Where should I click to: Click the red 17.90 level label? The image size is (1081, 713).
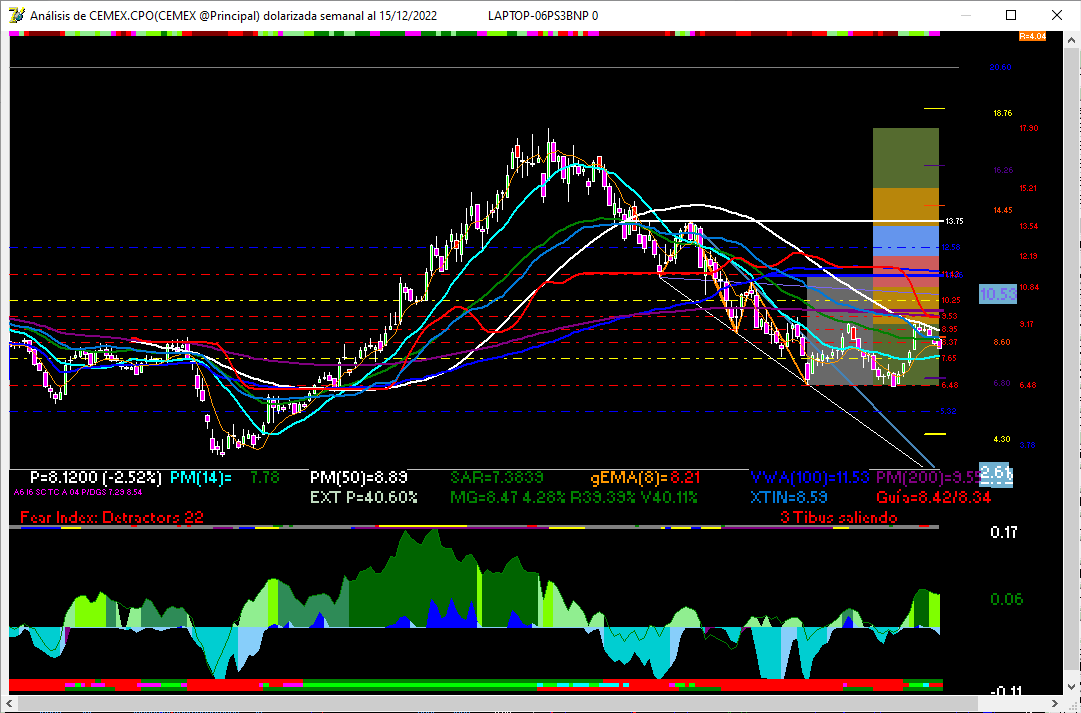(x=1029, y=128)
